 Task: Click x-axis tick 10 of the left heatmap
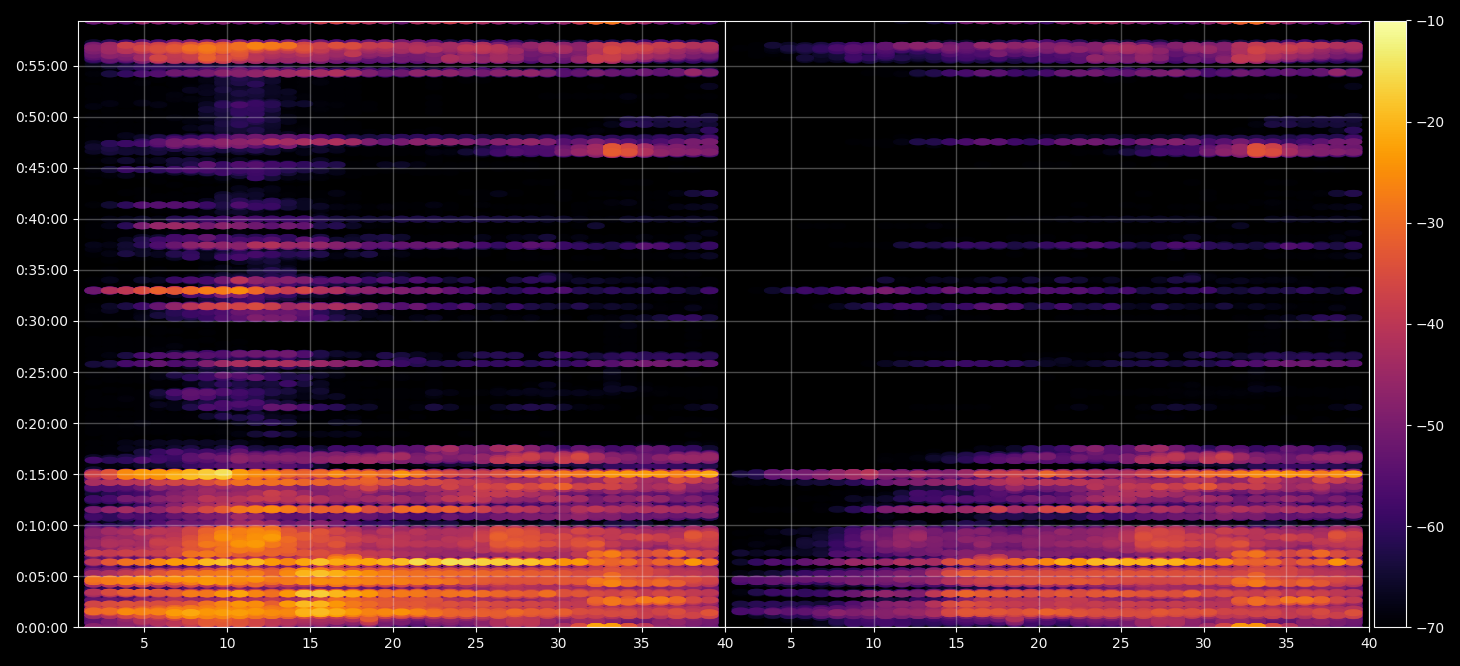tap(227, 643)
